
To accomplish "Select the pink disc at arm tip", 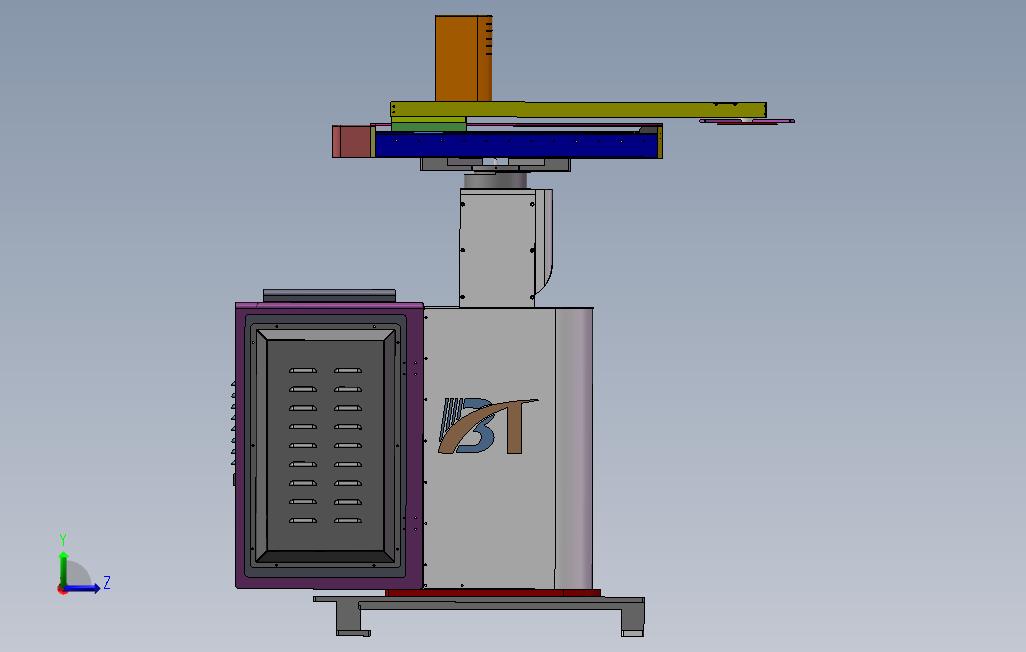I will click(x=747, y=121).
